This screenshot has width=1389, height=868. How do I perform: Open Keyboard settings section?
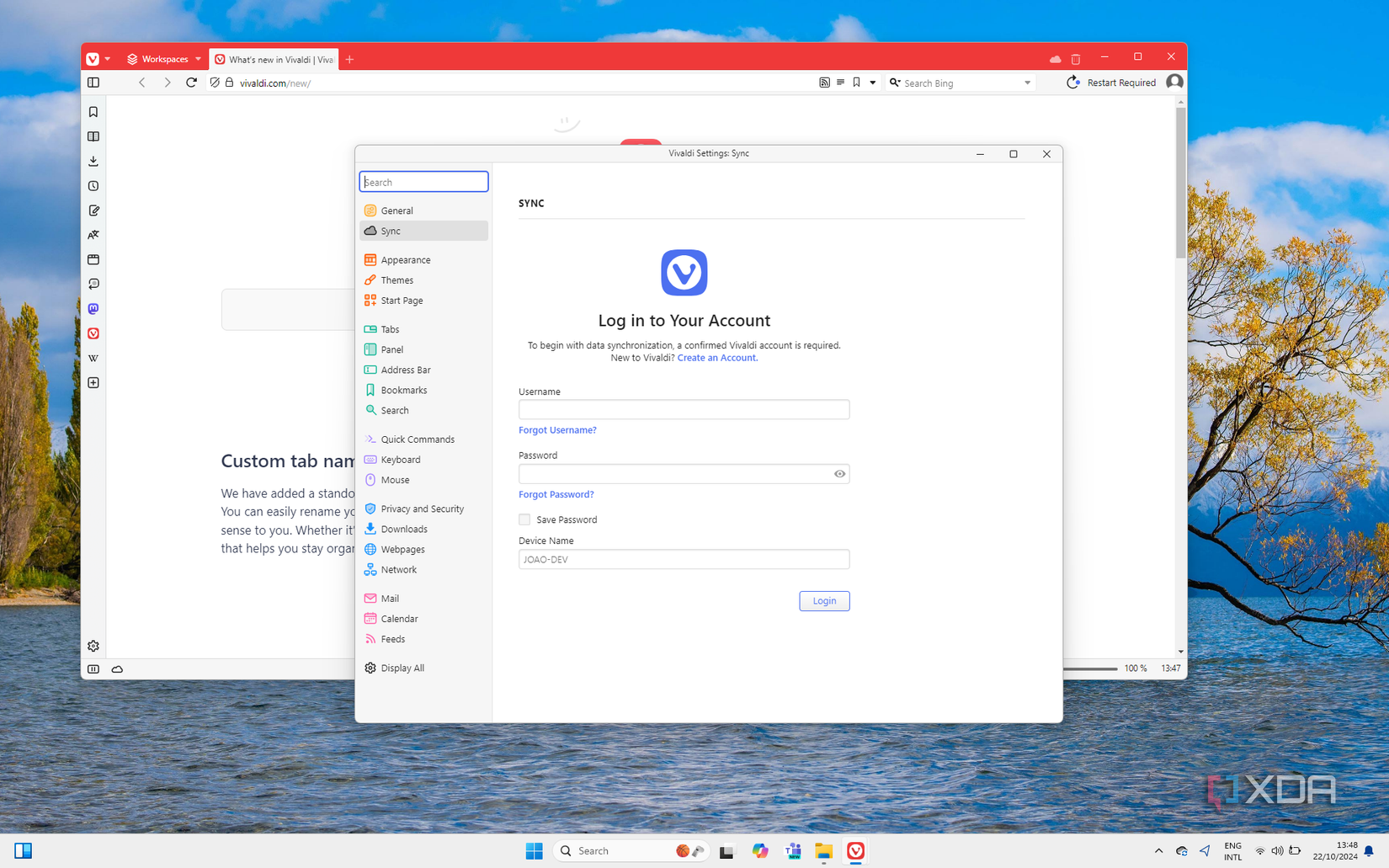[423, 460]
